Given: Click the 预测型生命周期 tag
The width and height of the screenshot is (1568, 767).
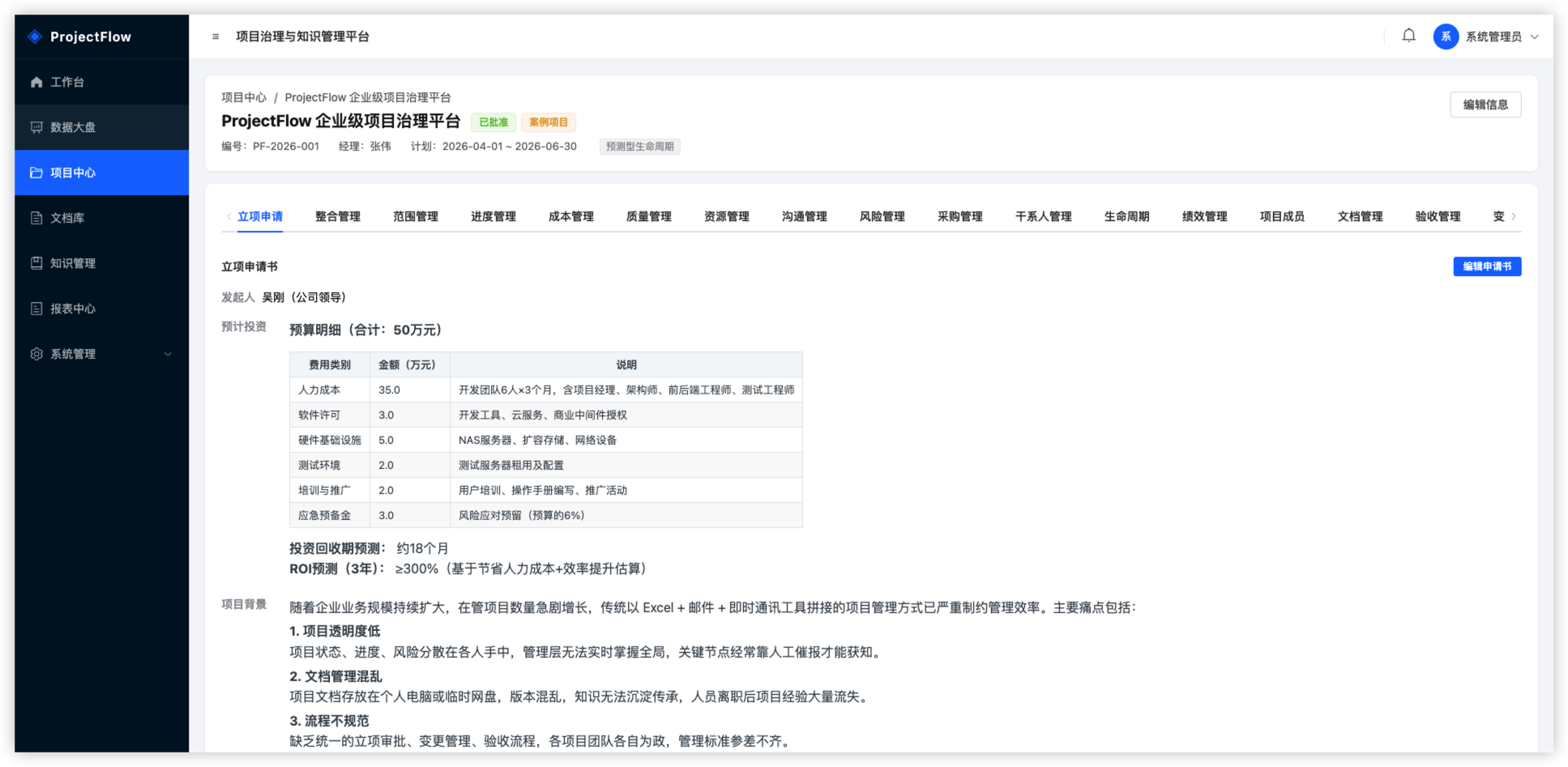Looking at the screenshot, I should [640, 147].
